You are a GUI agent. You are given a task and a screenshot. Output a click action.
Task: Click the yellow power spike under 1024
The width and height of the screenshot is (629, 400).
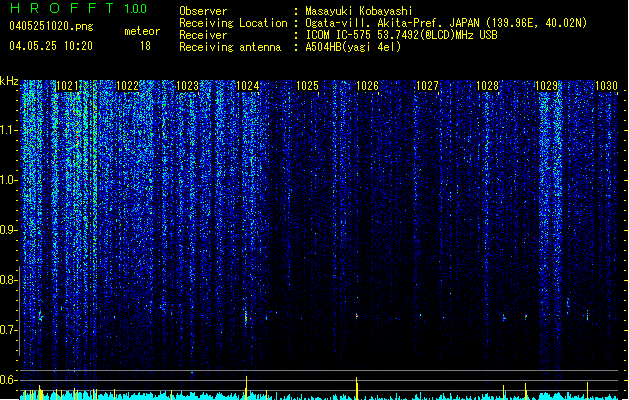(x=246, y=388)
